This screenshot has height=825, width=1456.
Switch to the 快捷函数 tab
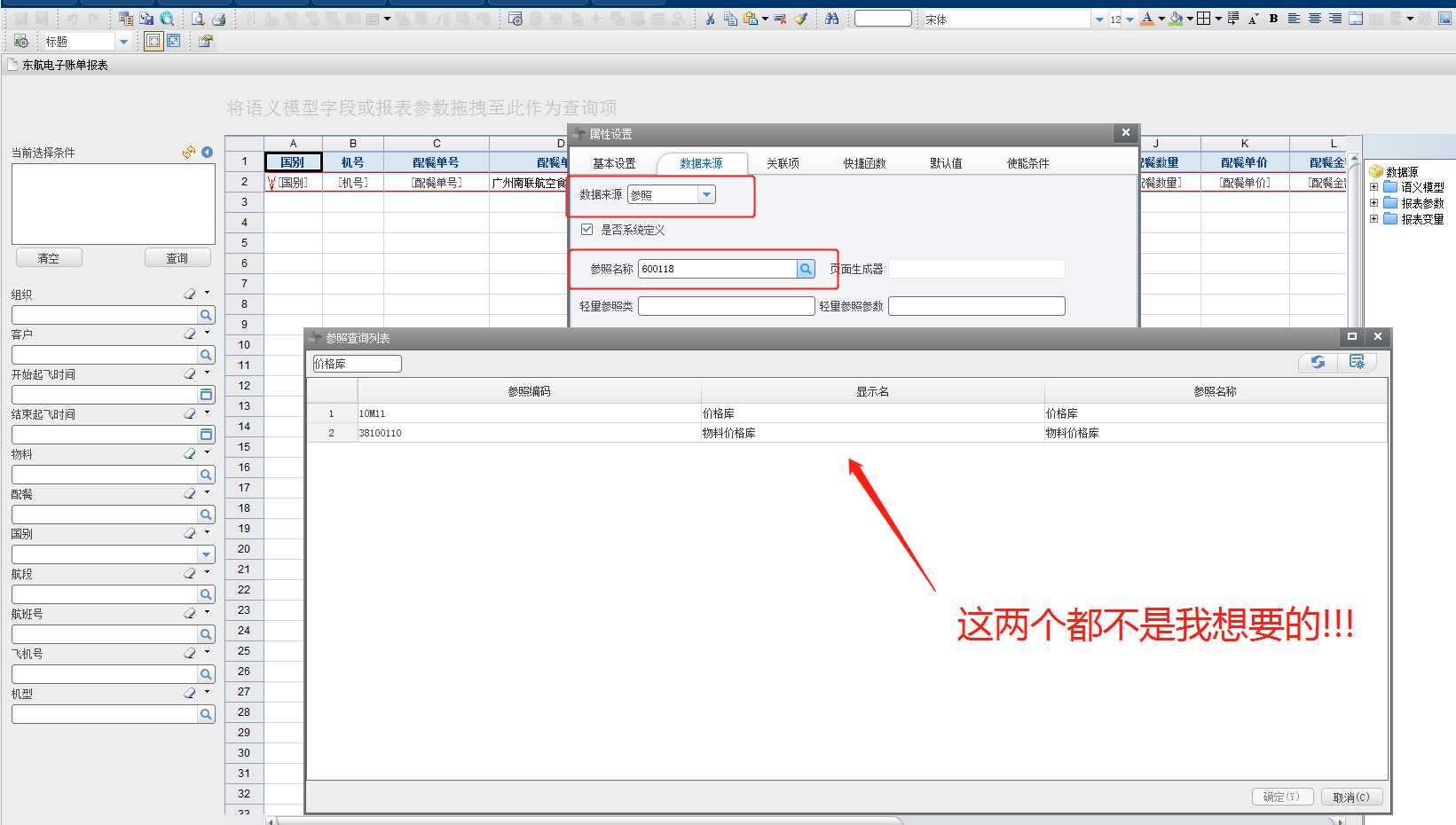coord(864,163)
